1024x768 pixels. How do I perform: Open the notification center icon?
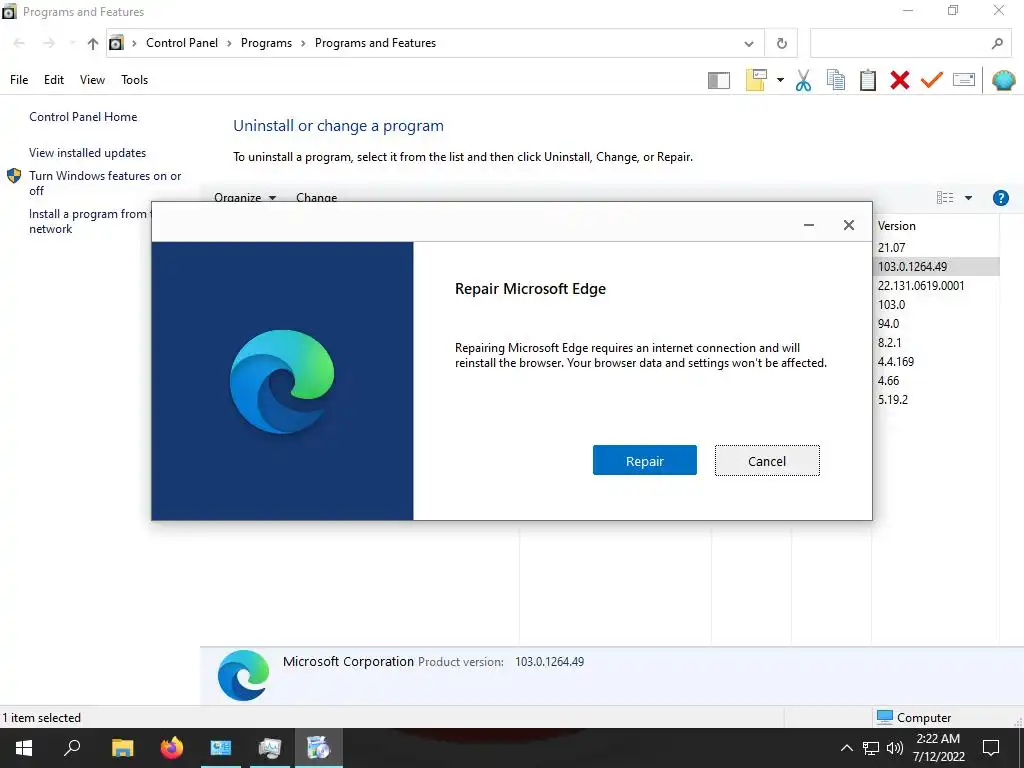click(x=991, y=748)
